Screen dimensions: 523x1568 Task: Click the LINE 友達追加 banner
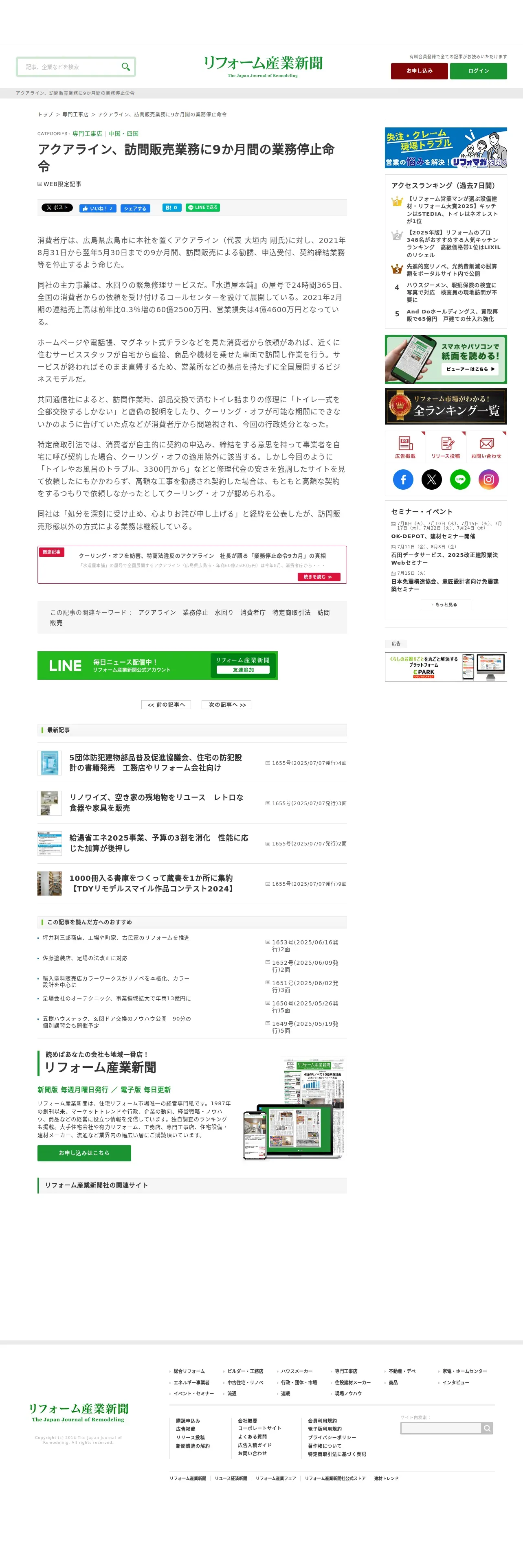click(x=157, y=665)
